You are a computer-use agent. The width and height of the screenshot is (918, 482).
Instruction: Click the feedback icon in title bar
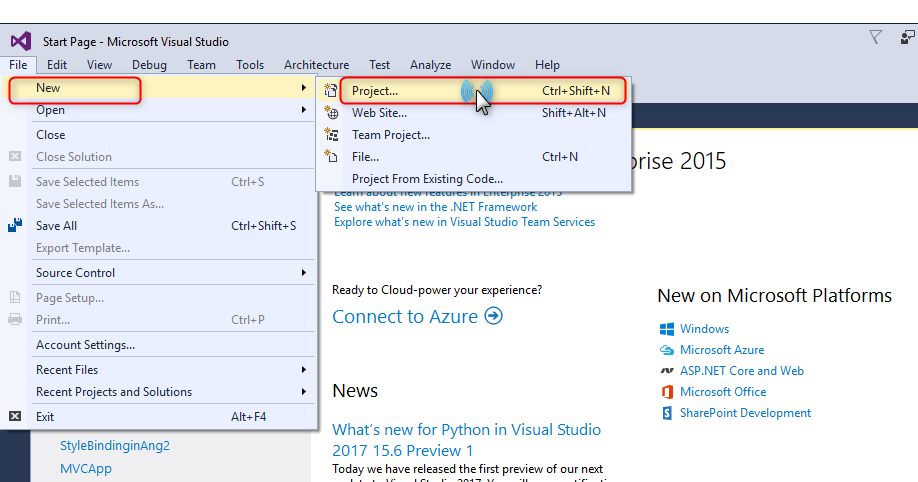coord(906,38)
